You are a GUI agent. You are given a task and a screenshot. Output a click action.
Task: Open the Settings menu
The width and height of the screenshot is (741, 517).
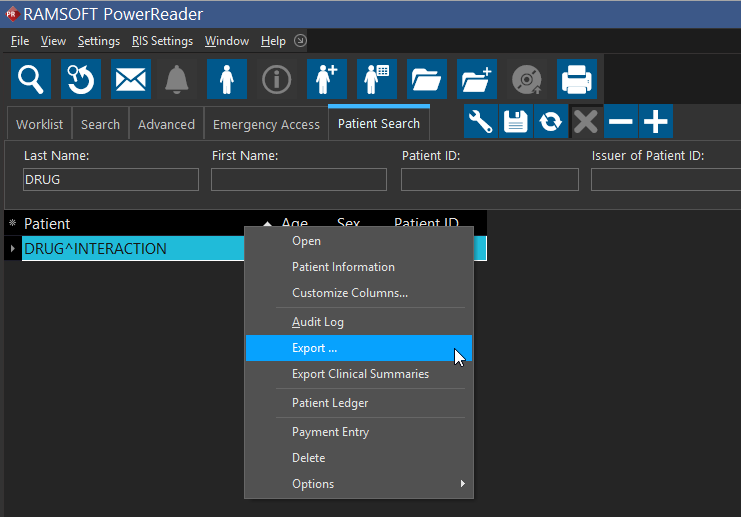click(99, 41)
